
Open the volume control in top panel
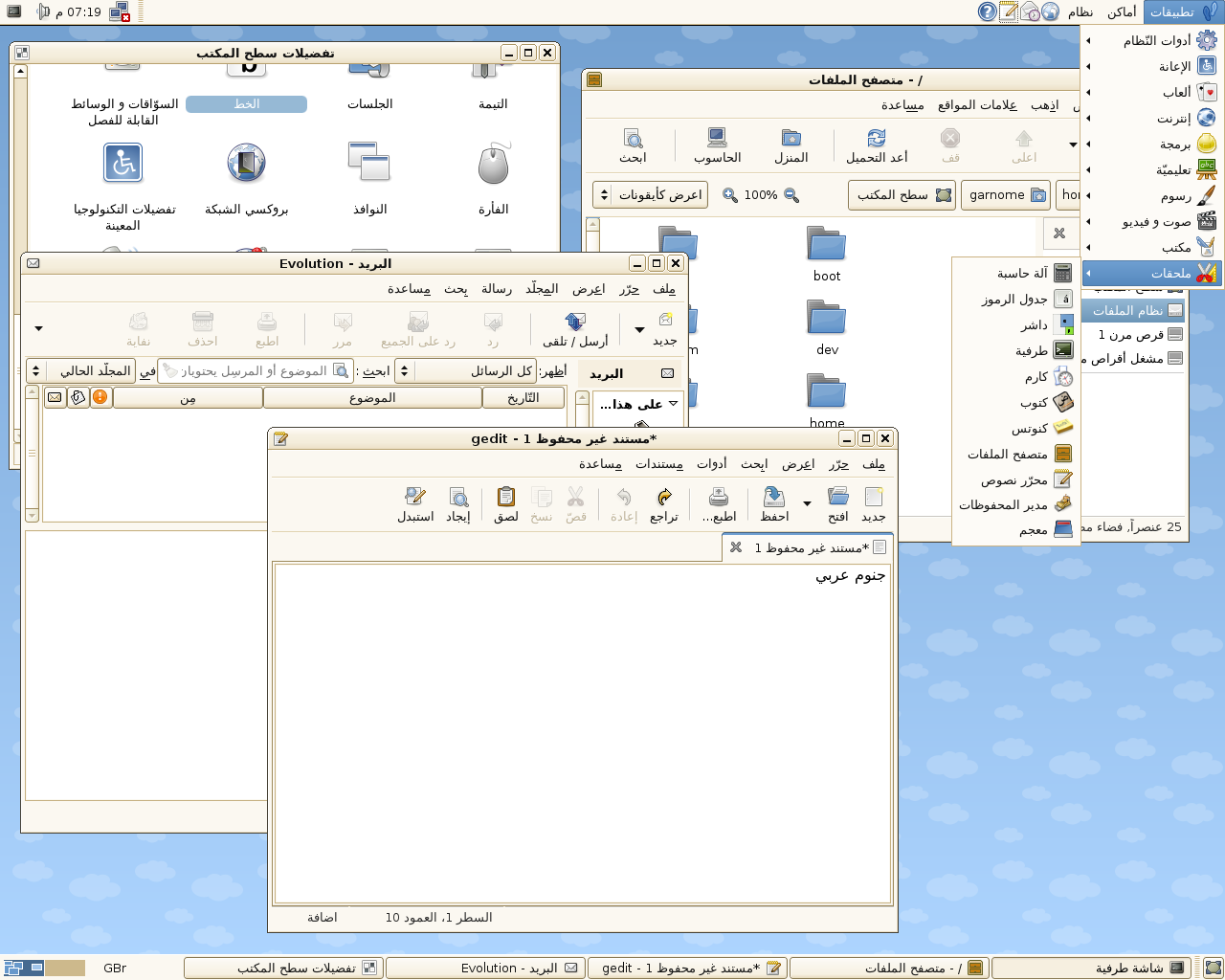(x=43, y=12)
